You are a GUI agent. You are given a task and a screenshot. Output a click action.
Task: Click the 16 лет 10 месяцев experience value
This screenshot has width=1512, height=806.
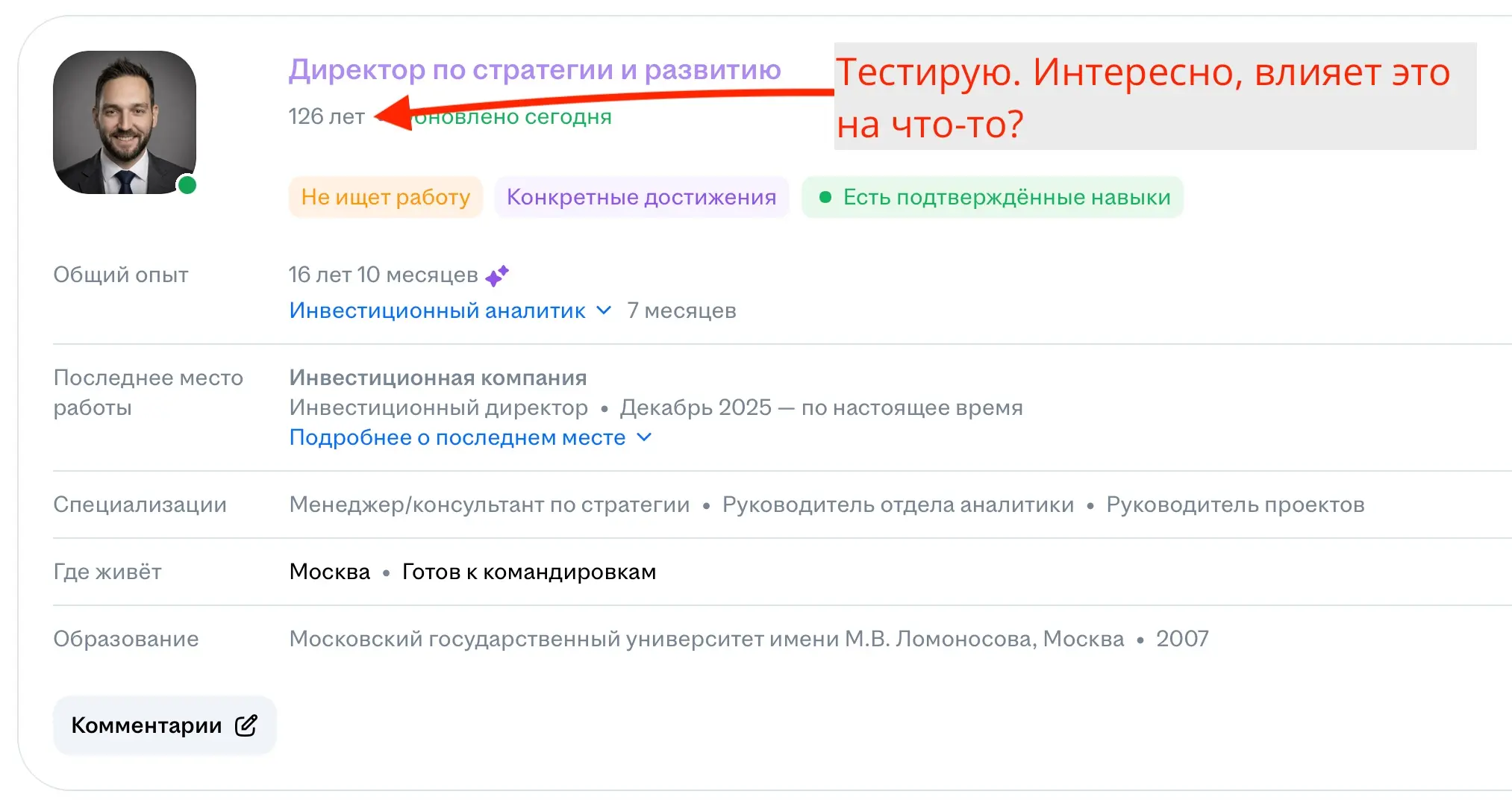(384, 275)
